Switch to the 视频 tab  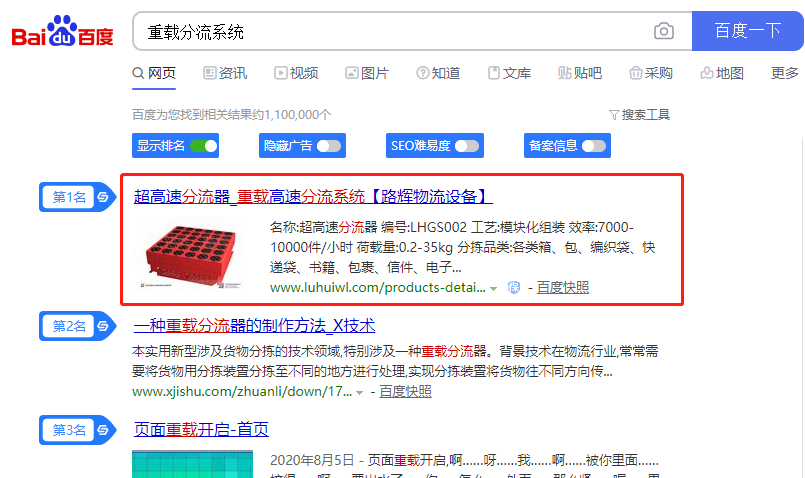click(x=296, y=73)
